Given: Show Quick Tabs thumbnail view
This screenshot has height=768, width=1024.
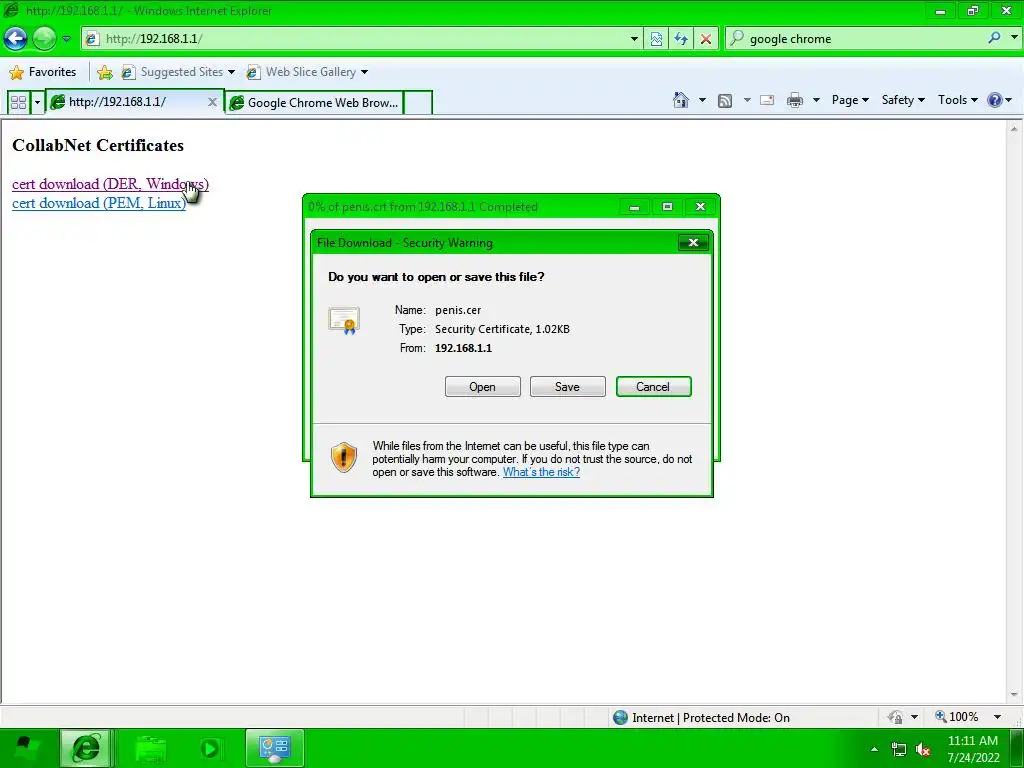Looking at the screenshot, I should tap(18, 103).
